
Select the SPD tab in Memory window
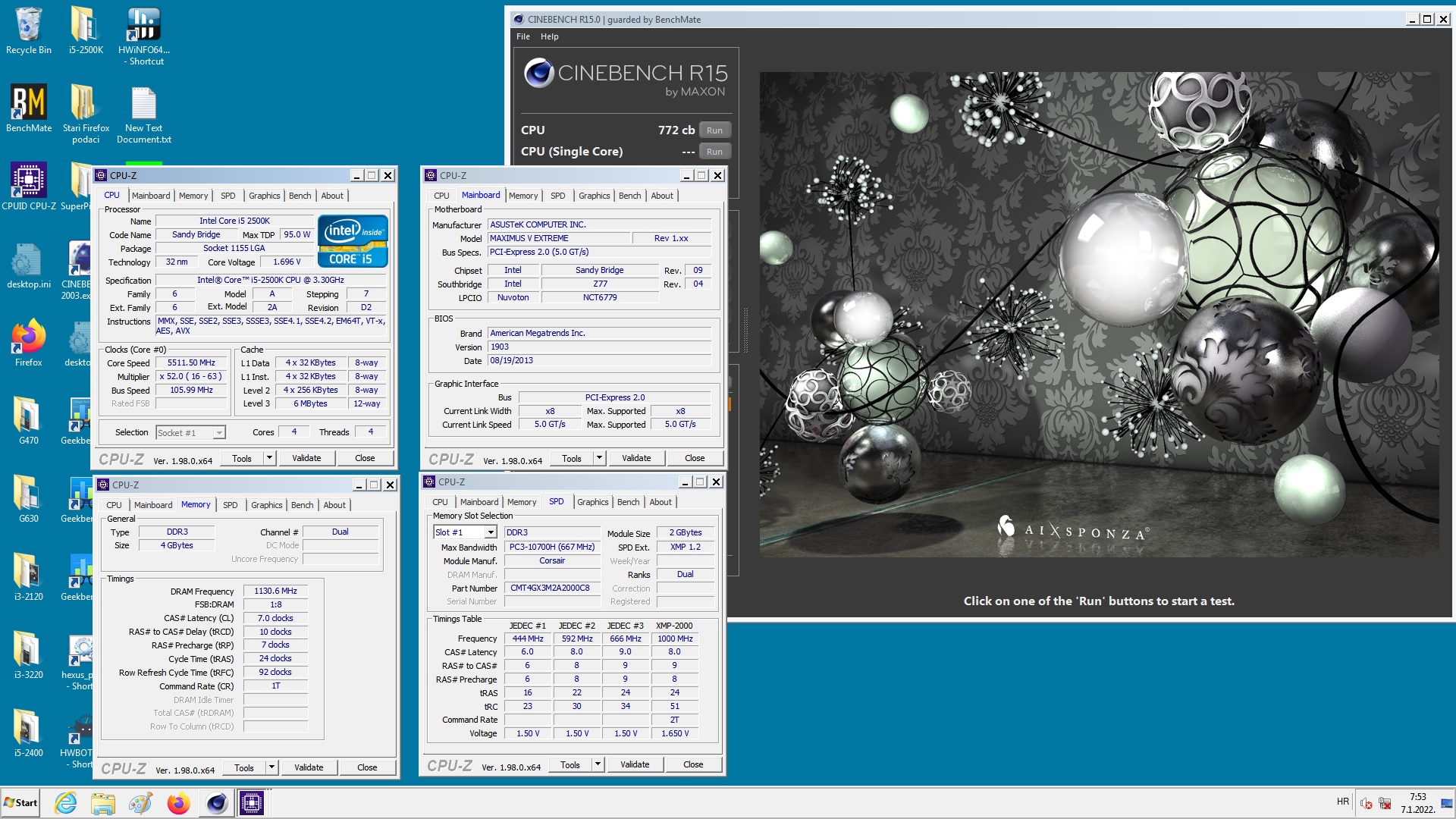tap(231, 505)
